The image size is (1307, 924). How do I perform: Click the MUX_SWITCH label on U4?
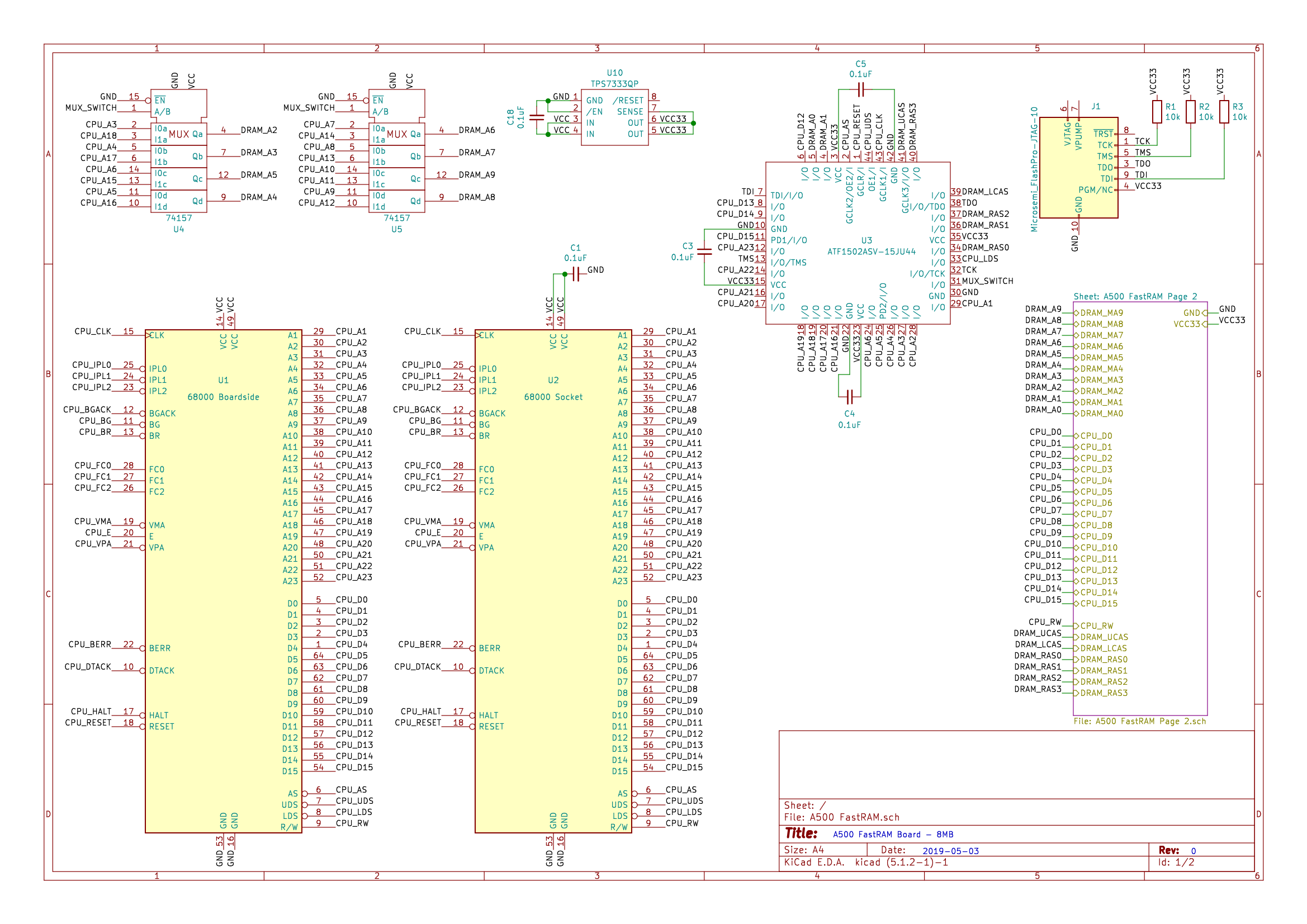91,108
